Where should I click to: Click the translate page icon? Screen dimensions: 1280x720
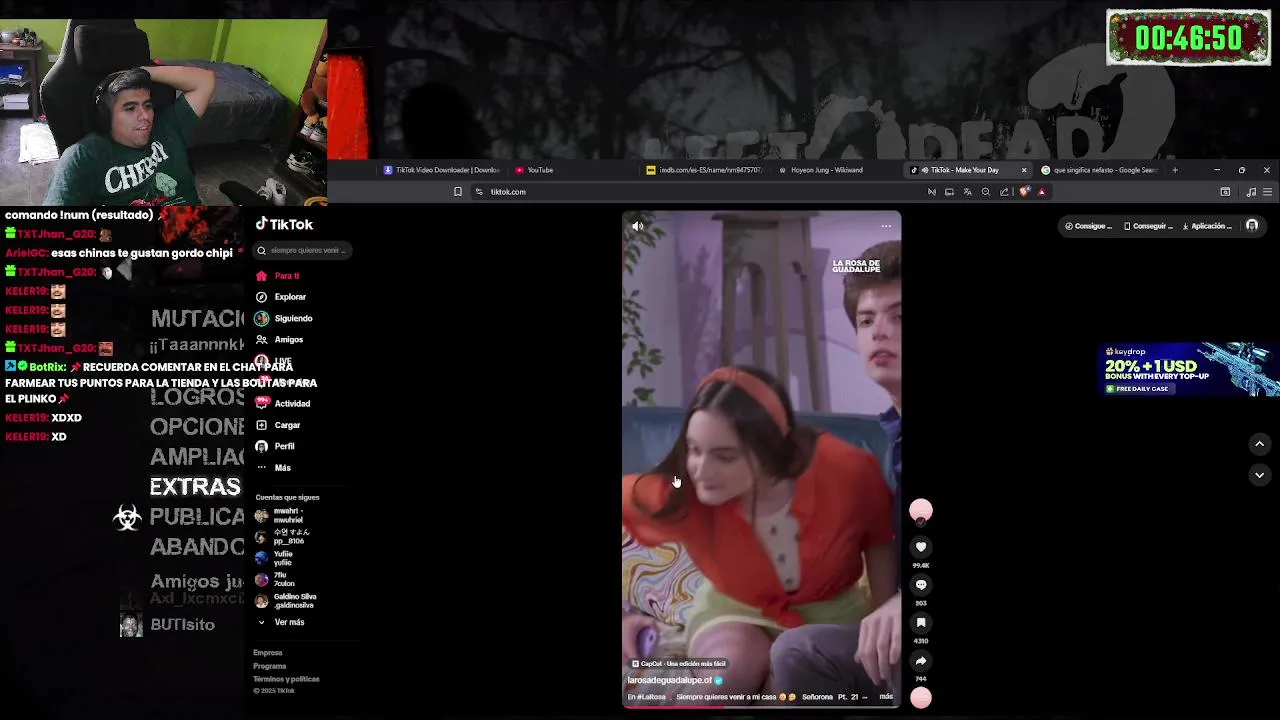[x=967, y=192]
